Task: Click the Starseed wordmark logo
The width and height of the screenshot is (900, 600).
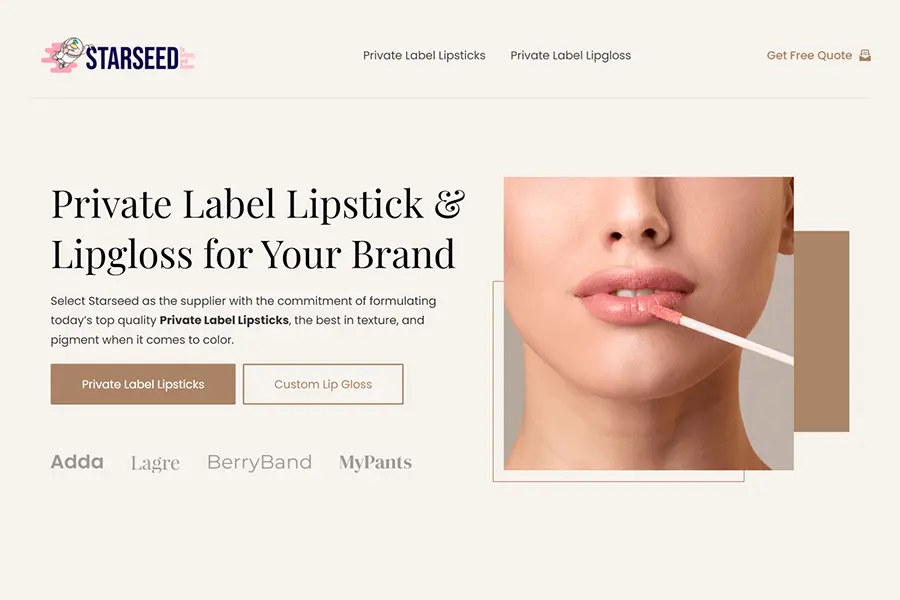Action: tap(131, 57)
